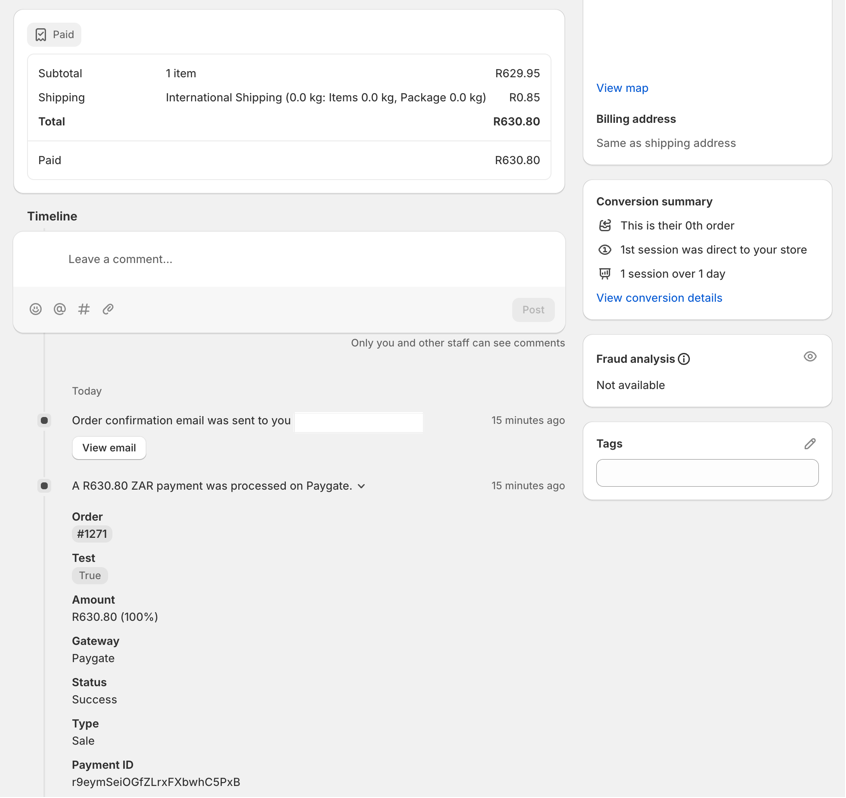Click the hashtag icon in comment toolbar
The width and height of the screenshot is (846, 798).
84,310
